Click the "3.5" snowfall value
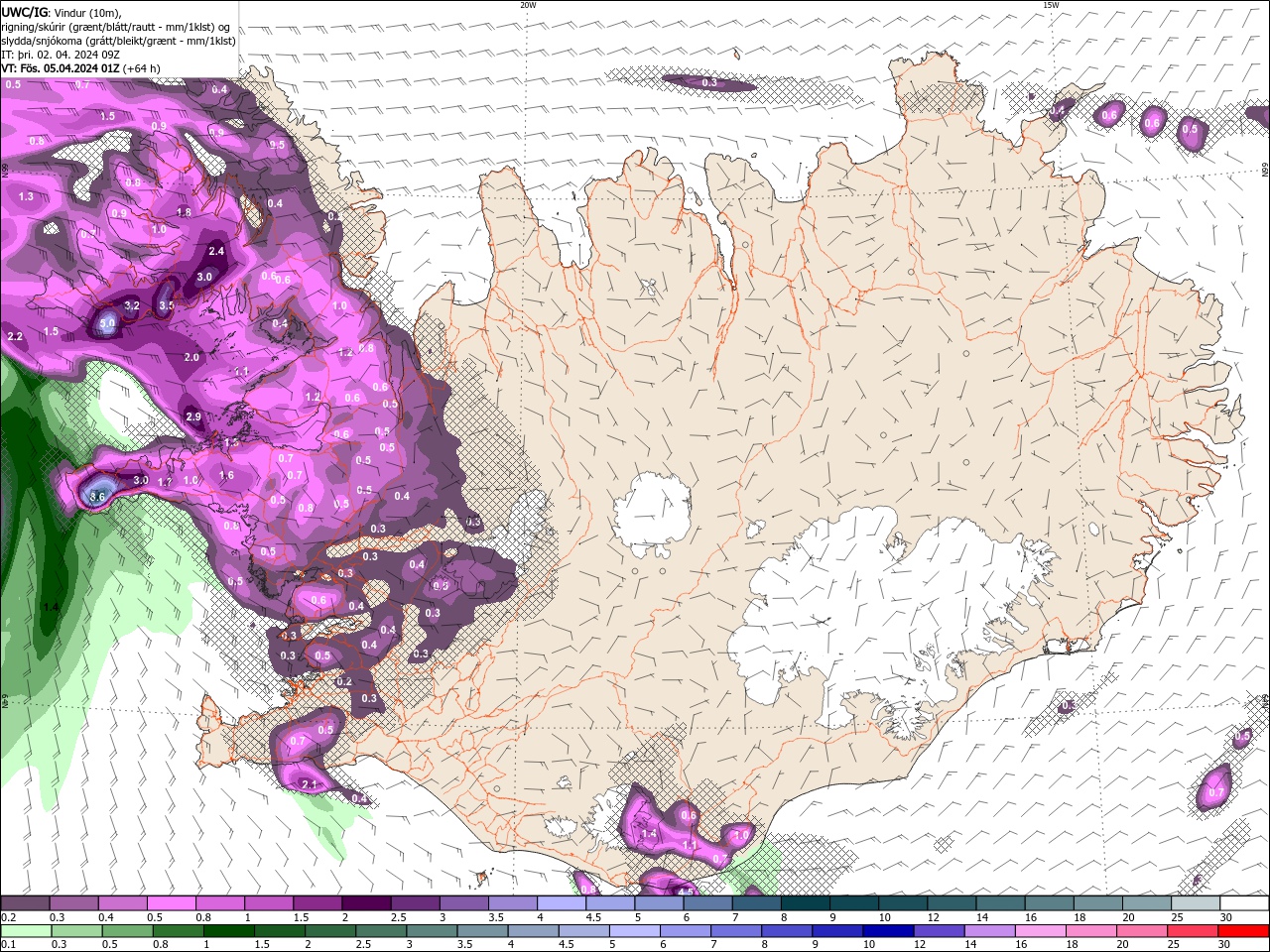This screenshot has height=952, width=1270. [167, 306]
